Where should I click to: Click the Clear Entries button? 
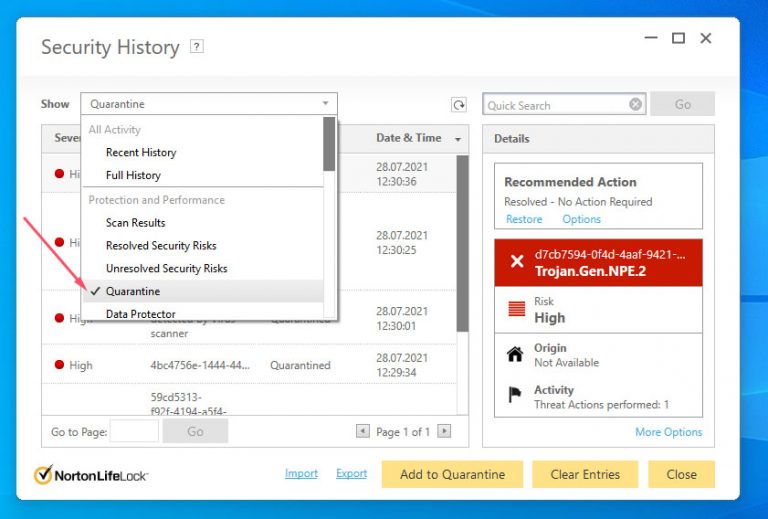pyautogui.click(x=585, y=474)
